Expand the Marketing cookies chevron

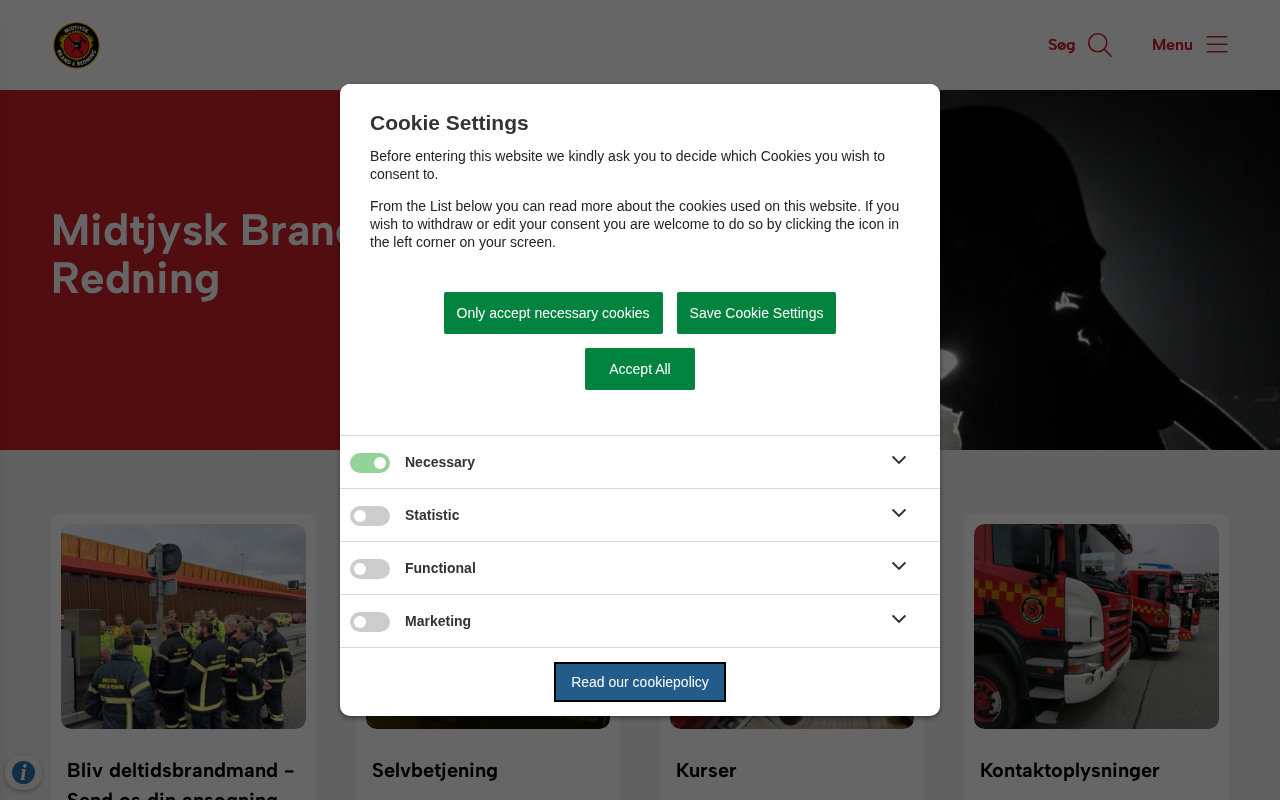pos(899,620)
